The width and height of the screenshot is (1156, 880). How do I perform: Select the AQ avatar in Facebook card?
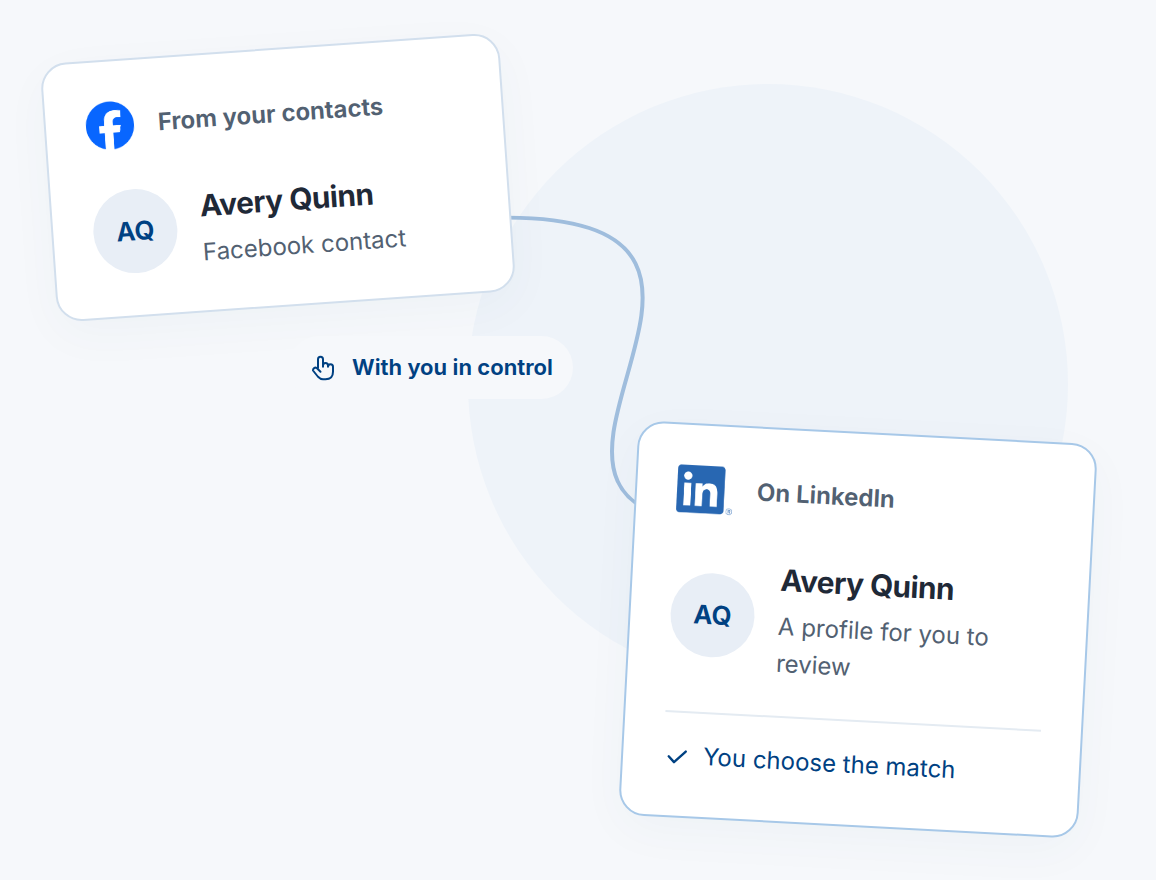click(x=135, y=231)
